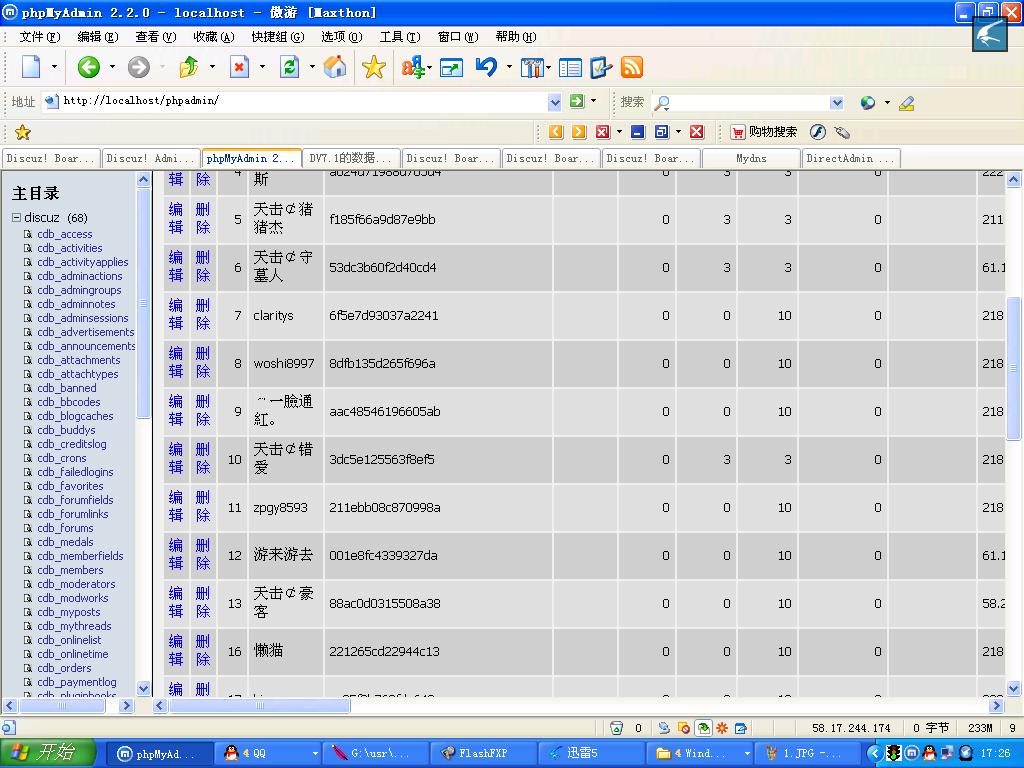1024x768 pixels.
Task: Click the 开始 Start button
Action: [x=47, y=753]
